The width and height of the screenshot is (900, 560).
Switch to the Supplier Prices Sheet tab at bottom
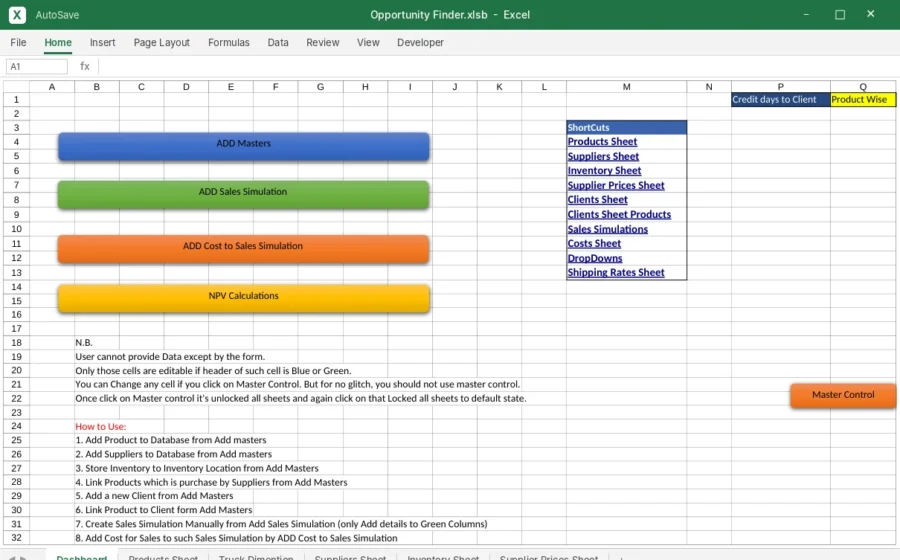tap(549, 557)
